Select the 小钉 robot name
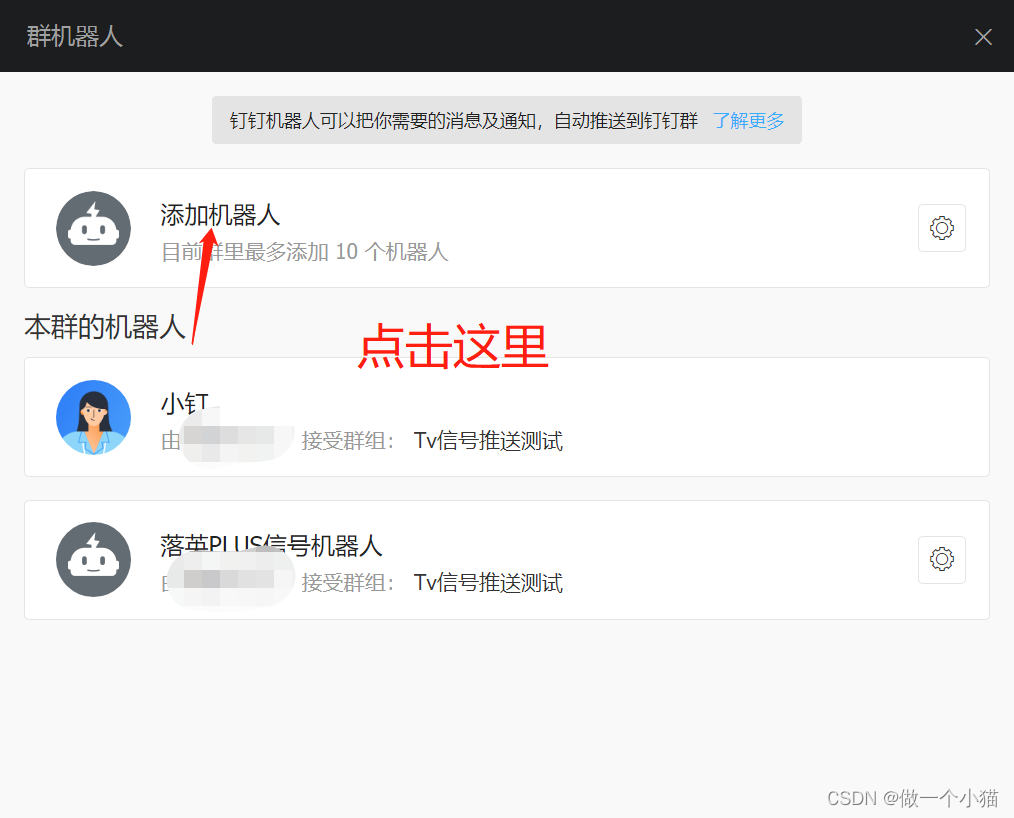 pyautogui.click(x=185, y=404)
